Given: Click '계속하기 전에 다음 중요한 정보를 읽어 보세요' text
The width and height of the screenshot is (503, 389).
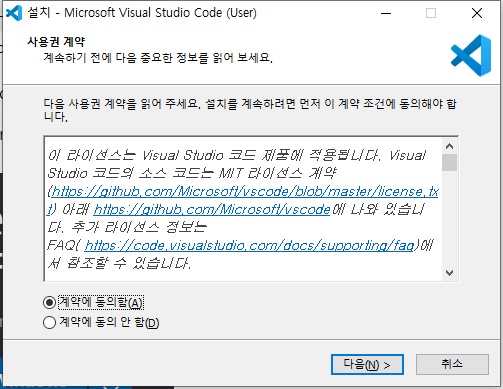Looking at the screenshot, I should point(158,58).
